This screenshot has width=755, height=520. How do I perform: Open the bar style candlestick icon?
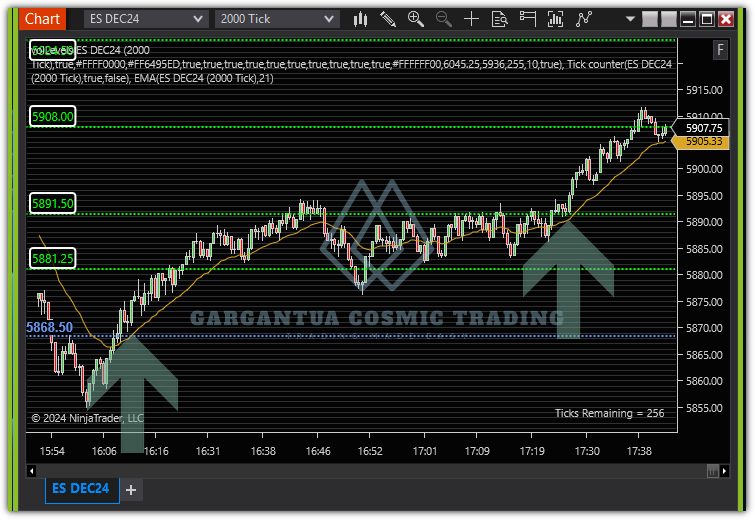click(x=360, y=19)
